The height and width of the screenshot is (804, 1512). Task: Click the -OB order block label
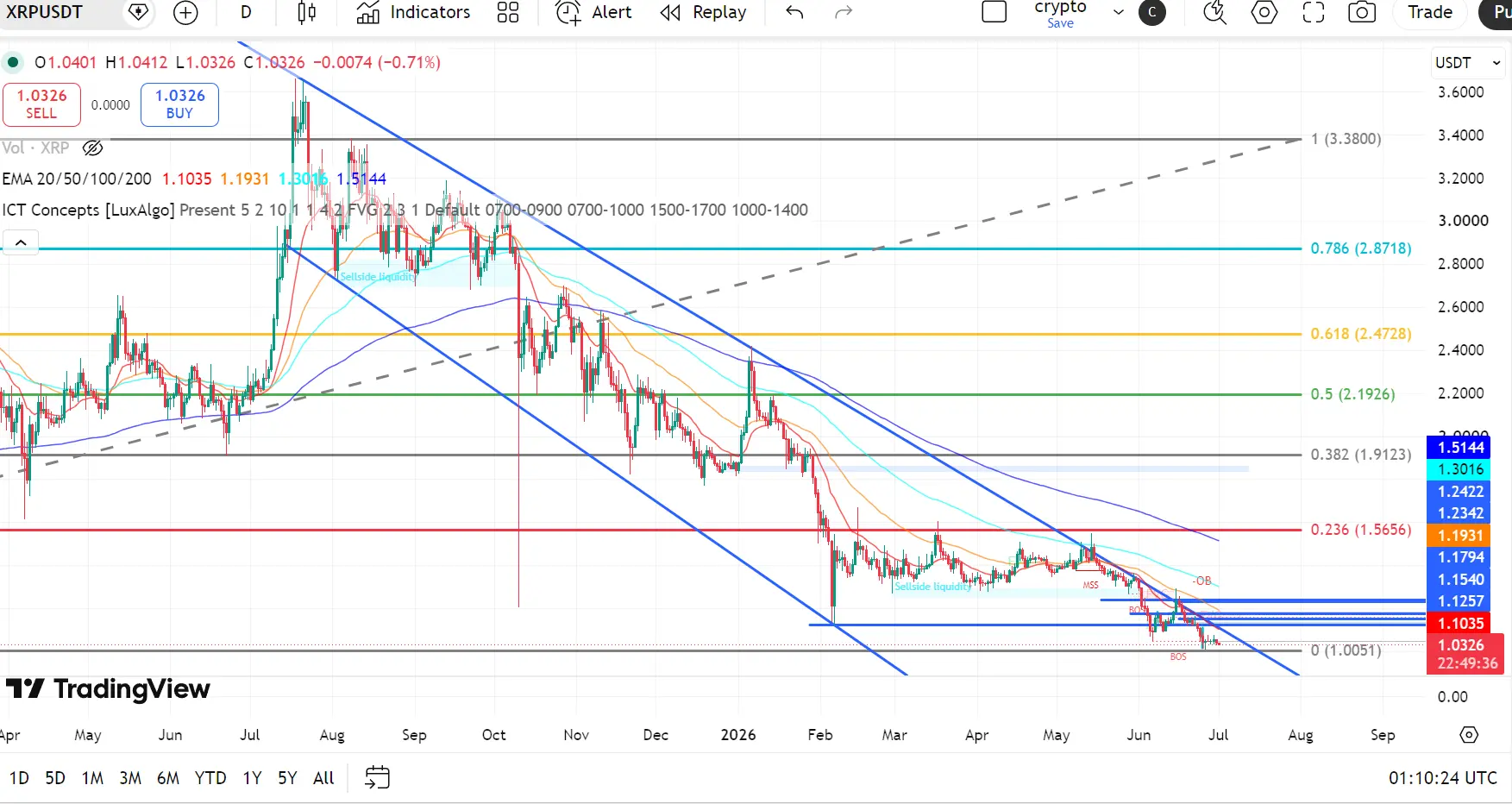(1202, 581)
